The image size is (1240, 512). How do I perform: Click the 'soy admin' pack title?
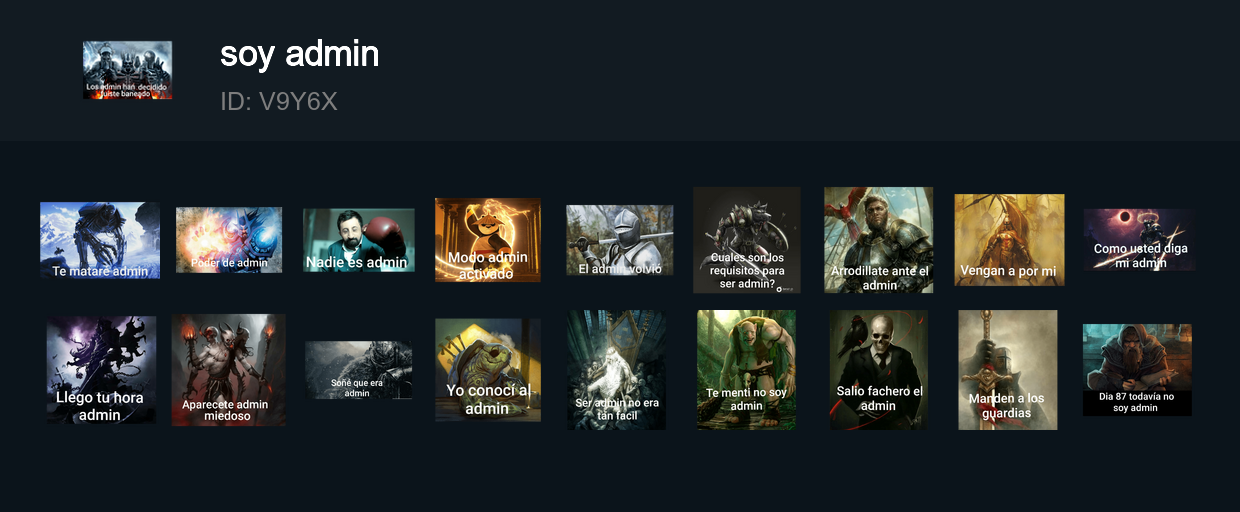300,54
